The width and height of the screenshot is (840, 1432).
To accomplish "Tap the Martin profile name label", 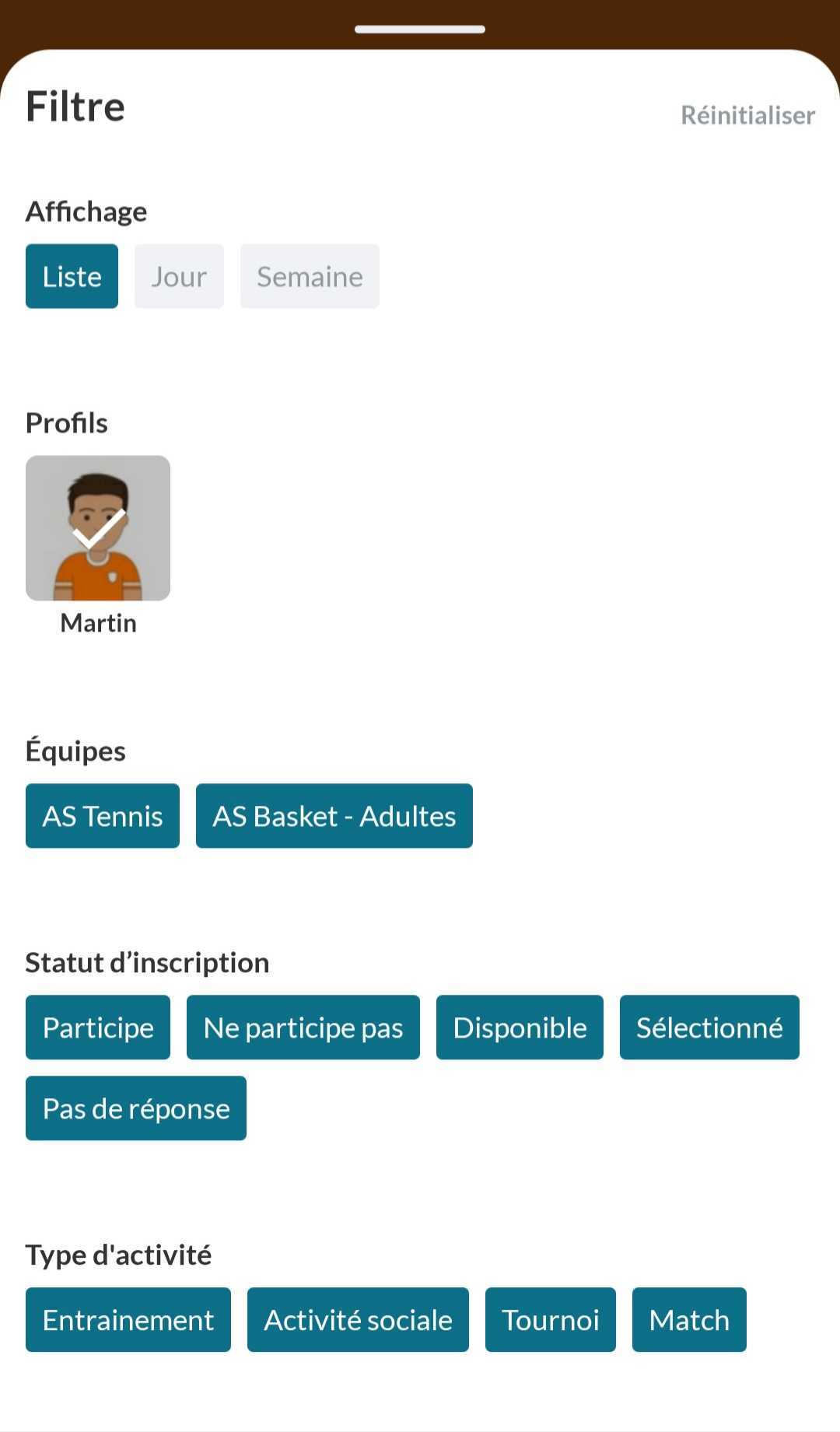I will 99,623.
